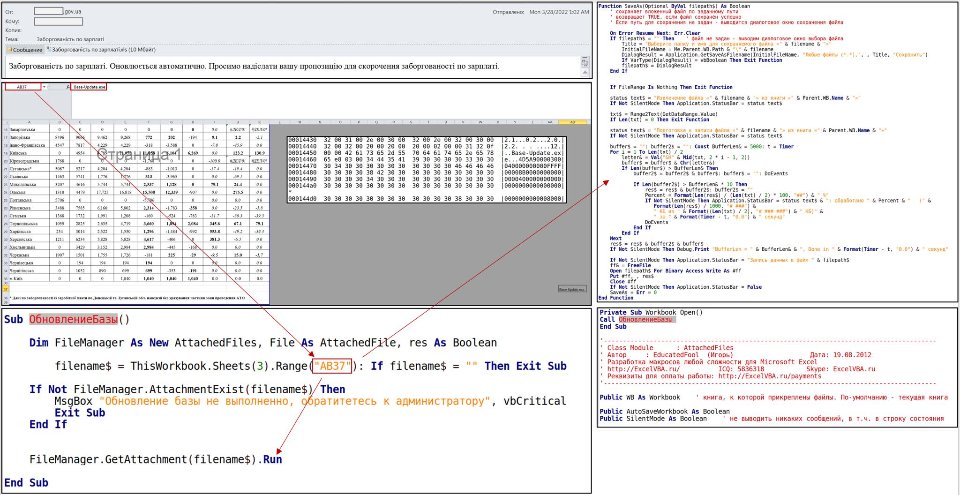Click hex dump line 00014450 with Base-Update.ex
This screenshot has width=960, height=495.
pyautogui.click(x=426, y=151)
